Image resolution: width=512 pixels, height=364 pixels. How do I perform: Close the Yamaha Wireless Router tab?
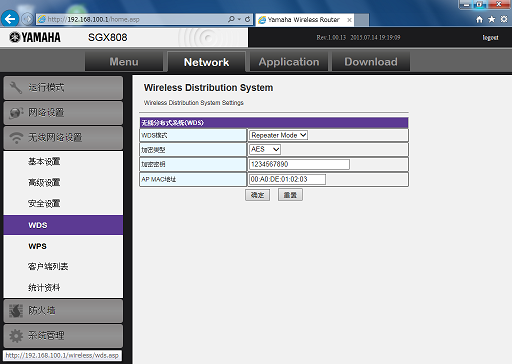coord(349,20)
